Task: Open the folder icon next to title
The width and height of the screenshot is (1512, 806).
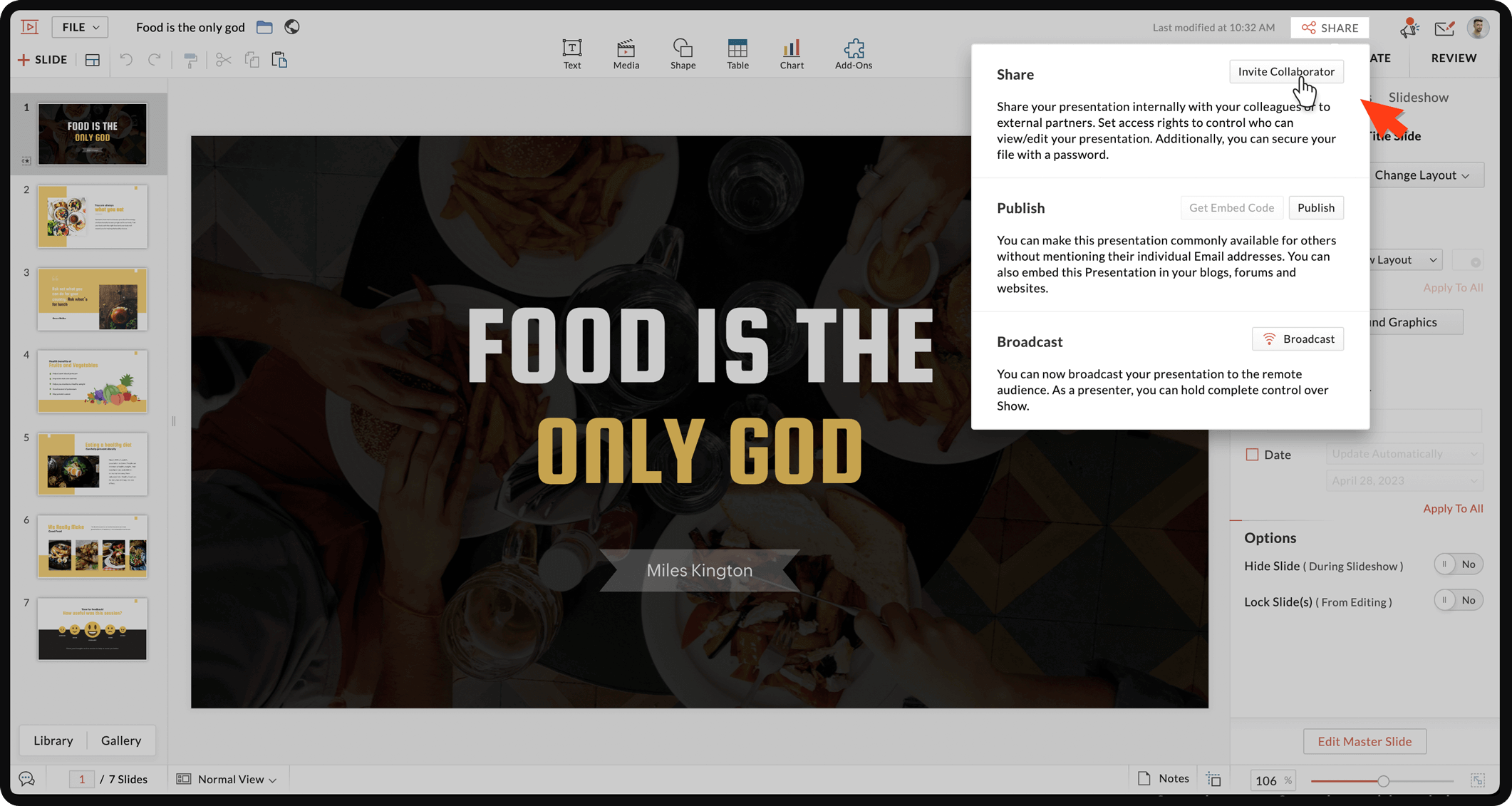Action: point(264,27)
